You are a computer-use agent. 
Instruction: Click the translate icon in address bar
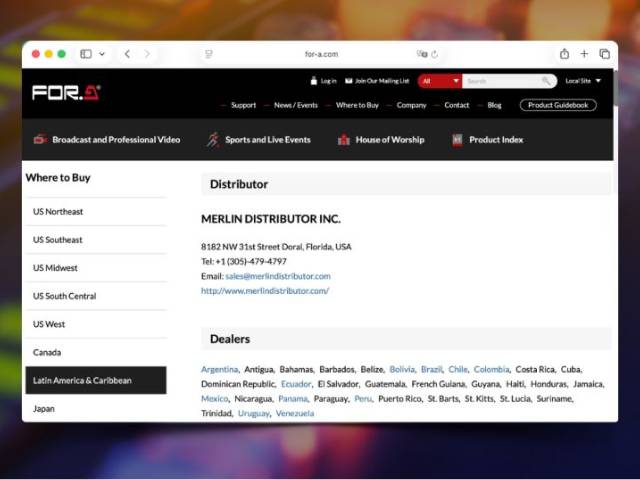422,54
